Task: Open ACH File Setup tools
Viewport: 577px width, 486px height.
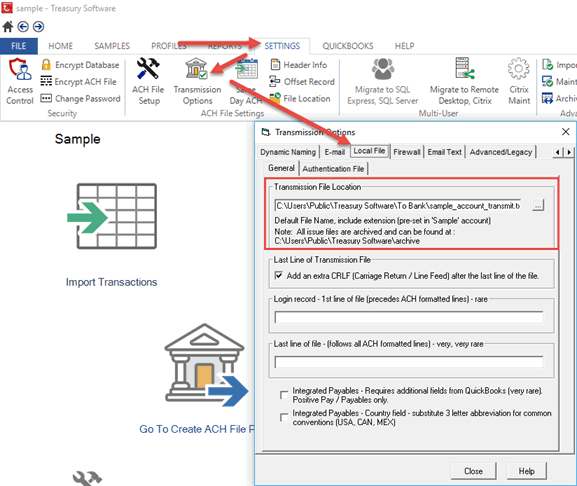Action: pyautogui.click(x=148, y=82)
